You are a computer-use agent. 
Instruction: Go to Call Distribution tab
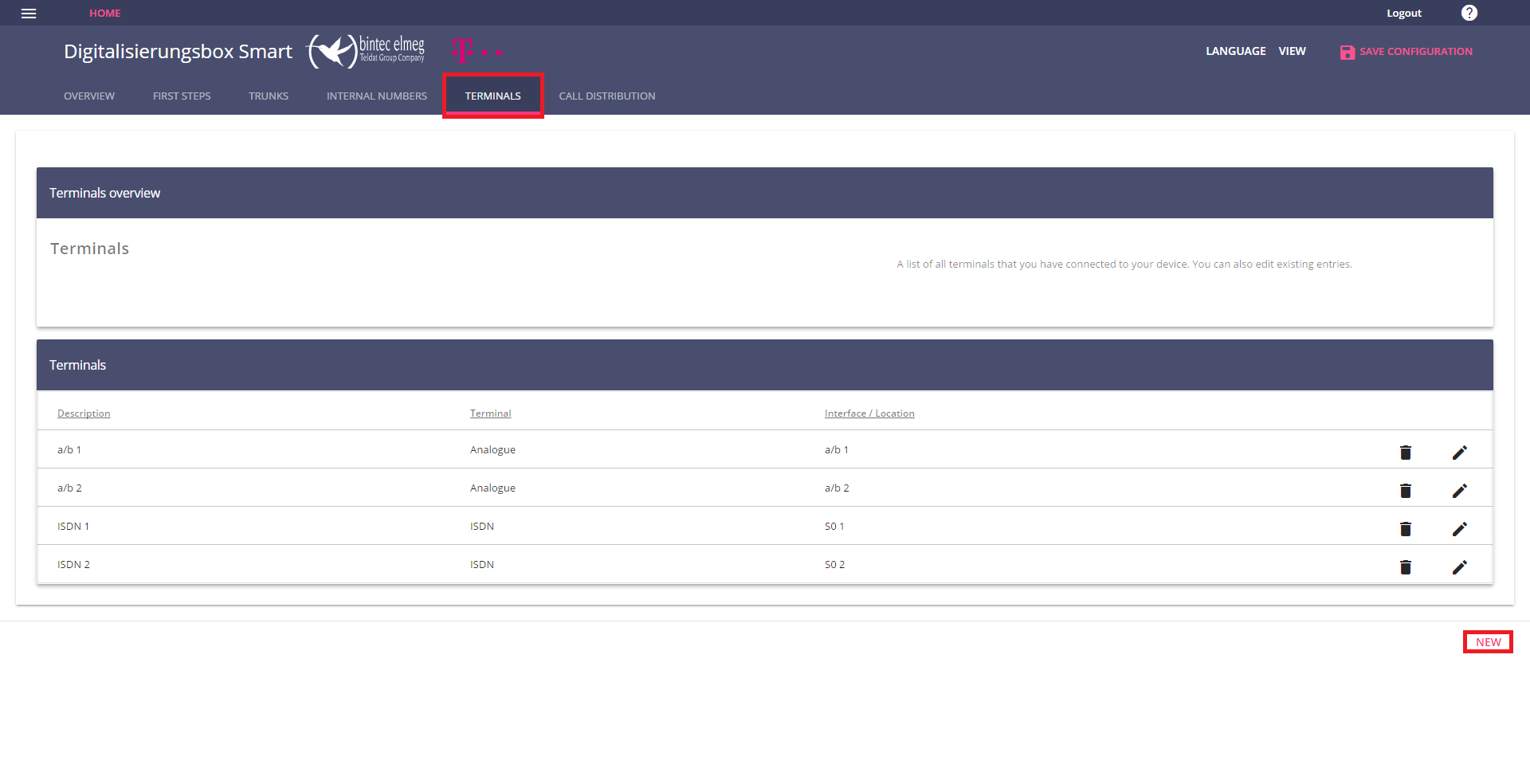[606, 96]
